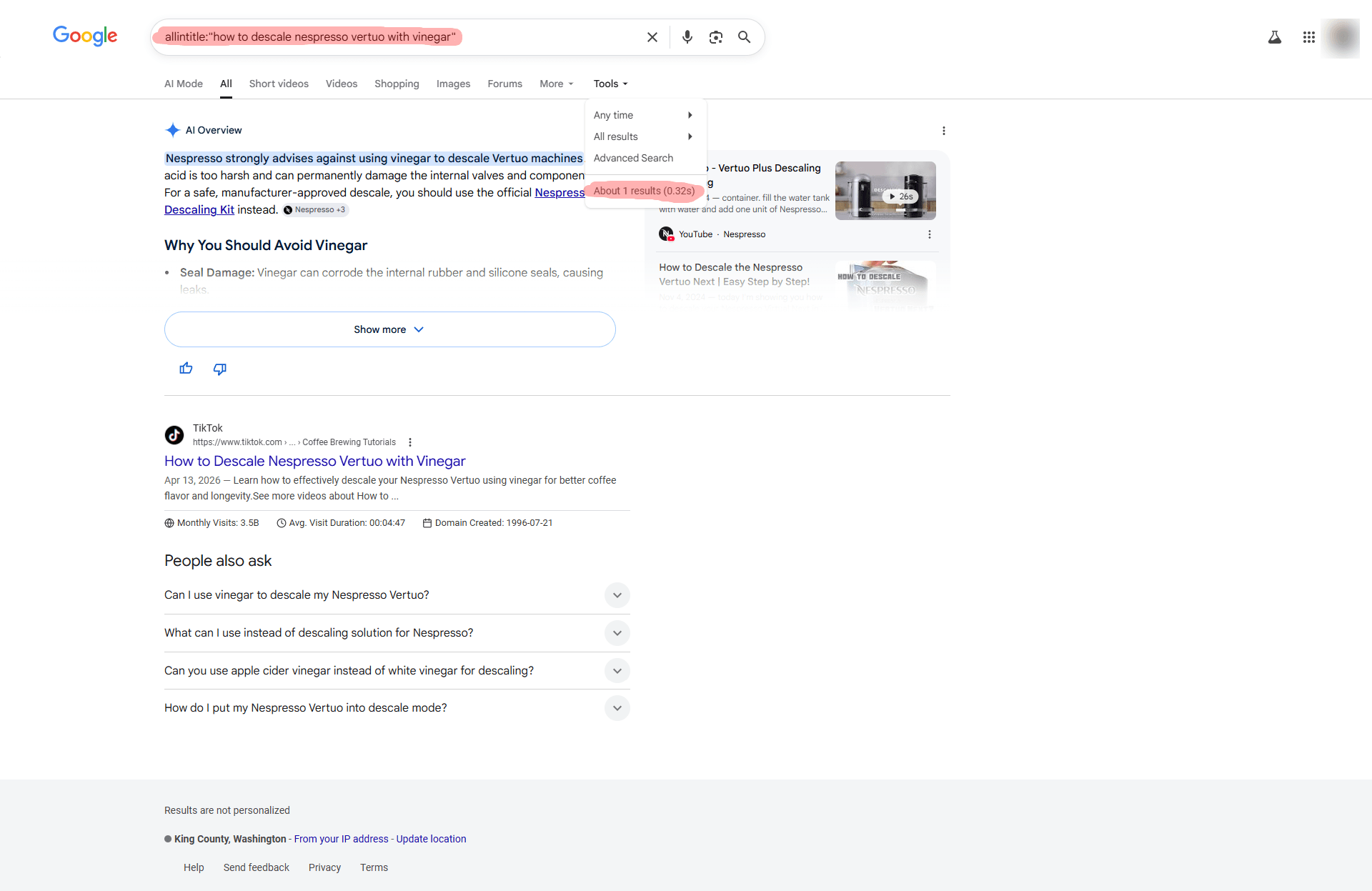1372x891 pixels.
Task: Open the More search categories dropdown
Action: pos(556,84)
